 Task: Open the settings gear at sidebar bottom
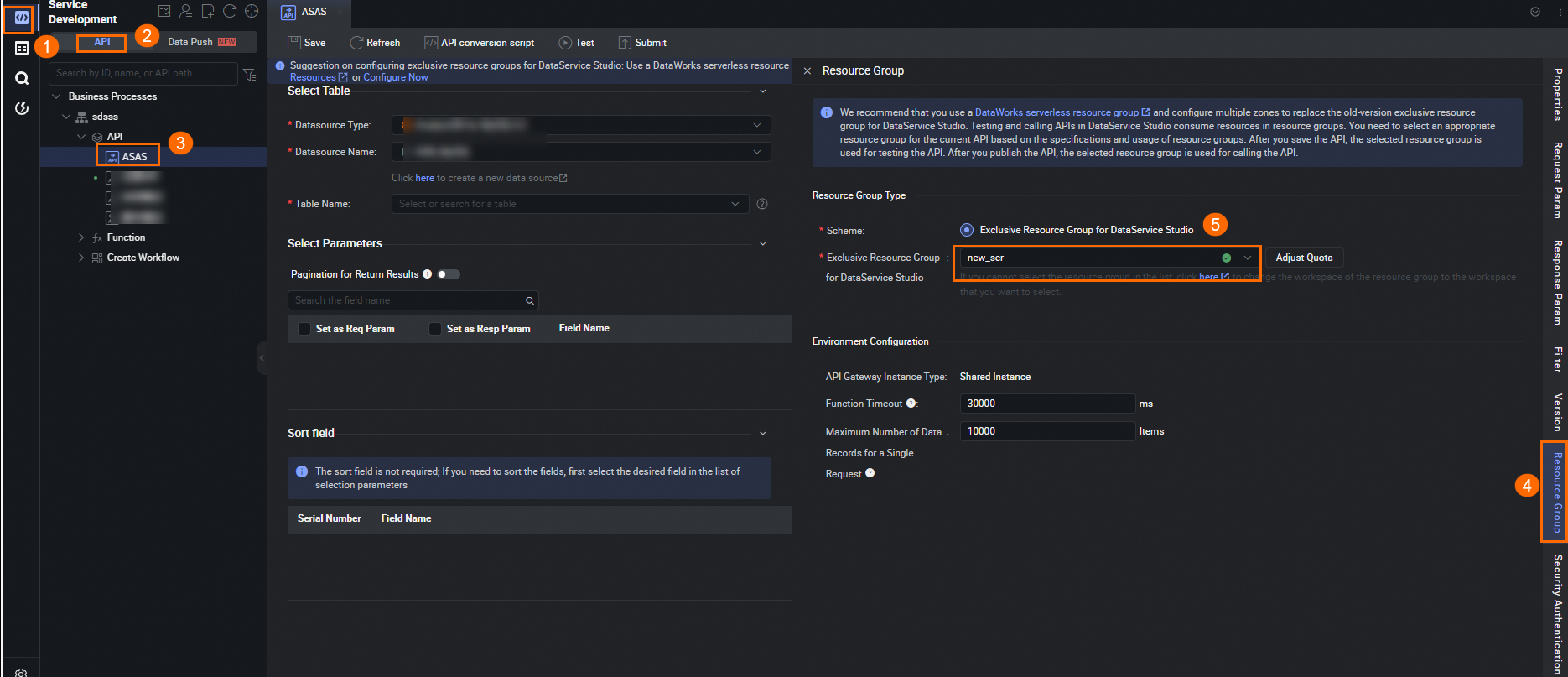[22, 672]
